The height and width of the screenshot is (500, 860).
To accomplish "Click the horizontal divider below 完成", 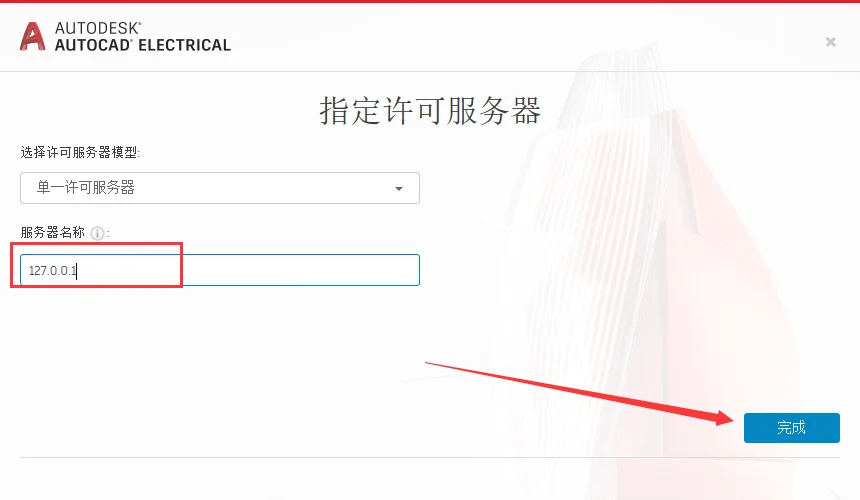I will pyautogui.click(x=430, y=457).
